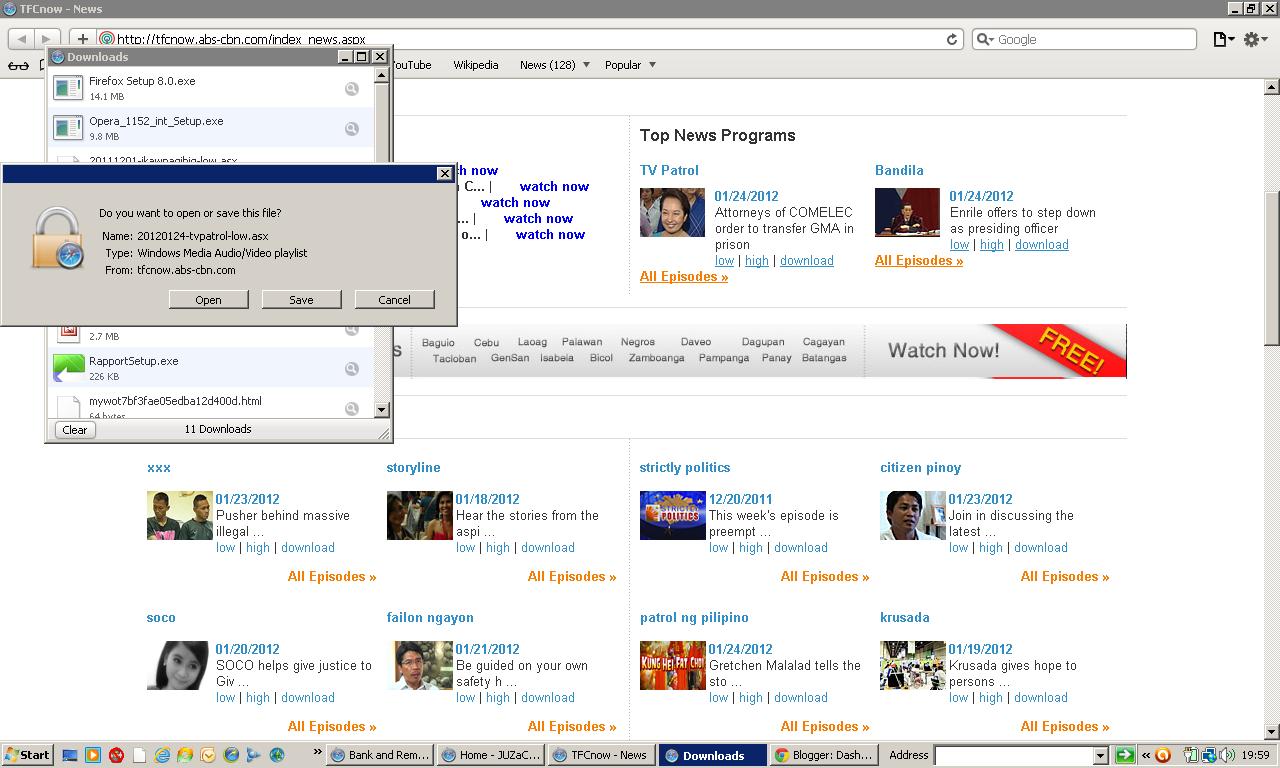
Task: Click high quality link for Bandila
Action: pyautogui.click(x=992, y=244)
